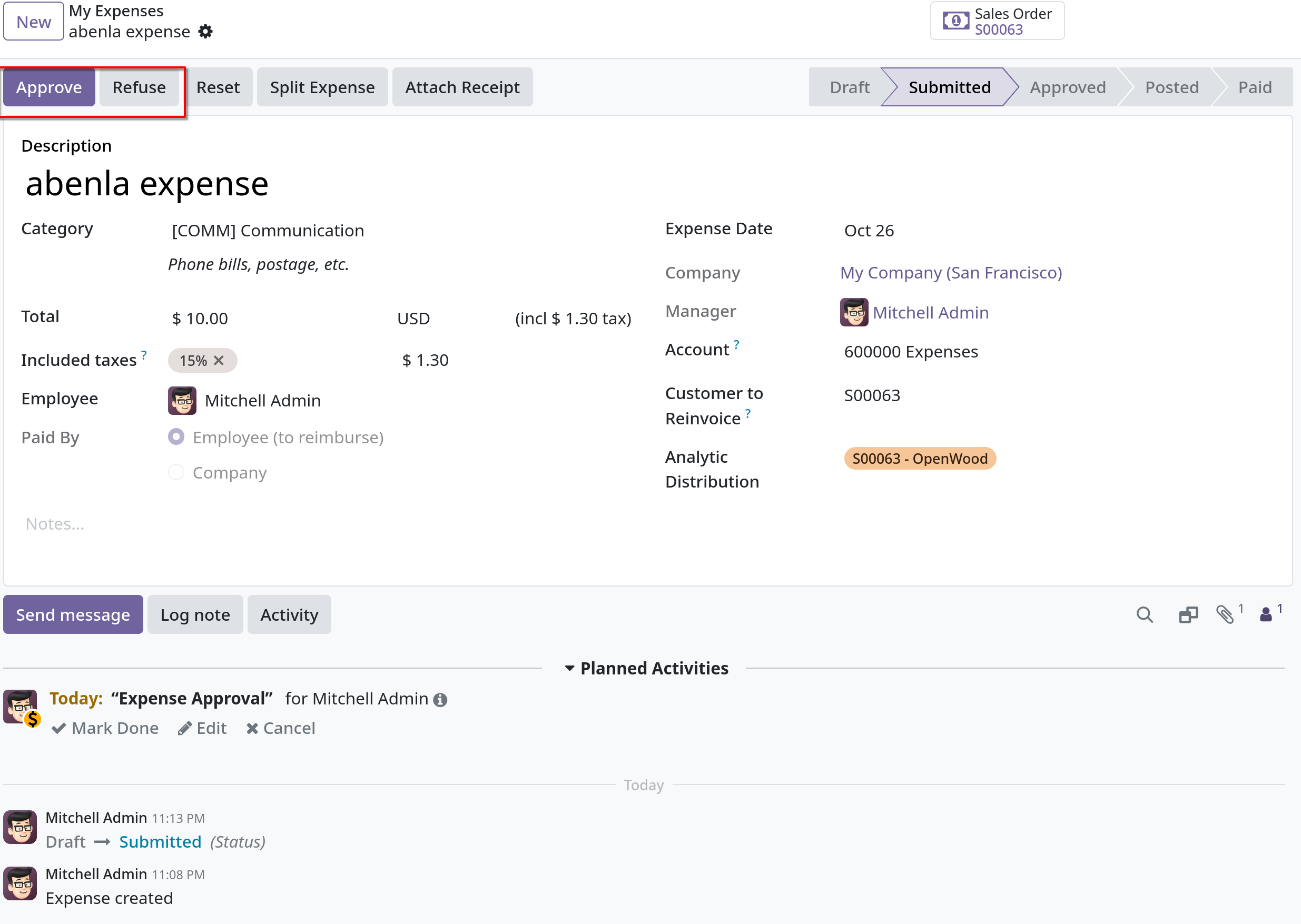Mark the Expense Approval activity done
1301x924 pixels.
[x=105, y=728]
